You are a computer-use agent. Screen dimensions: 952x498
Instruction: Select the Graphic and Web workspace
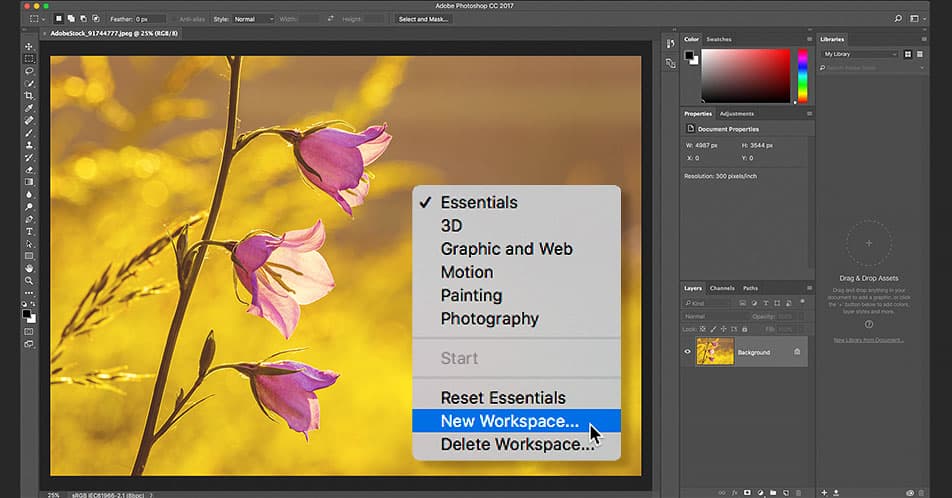click(x=516, y=249)
